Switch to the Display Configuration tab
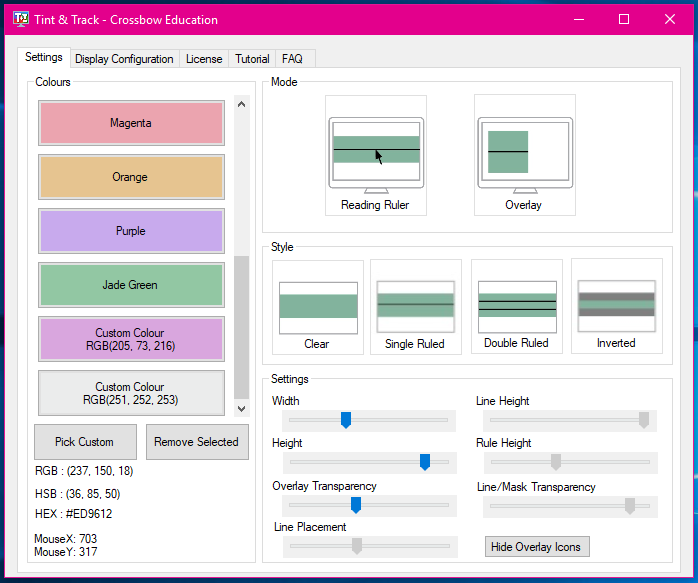 (x=124, y=59)
